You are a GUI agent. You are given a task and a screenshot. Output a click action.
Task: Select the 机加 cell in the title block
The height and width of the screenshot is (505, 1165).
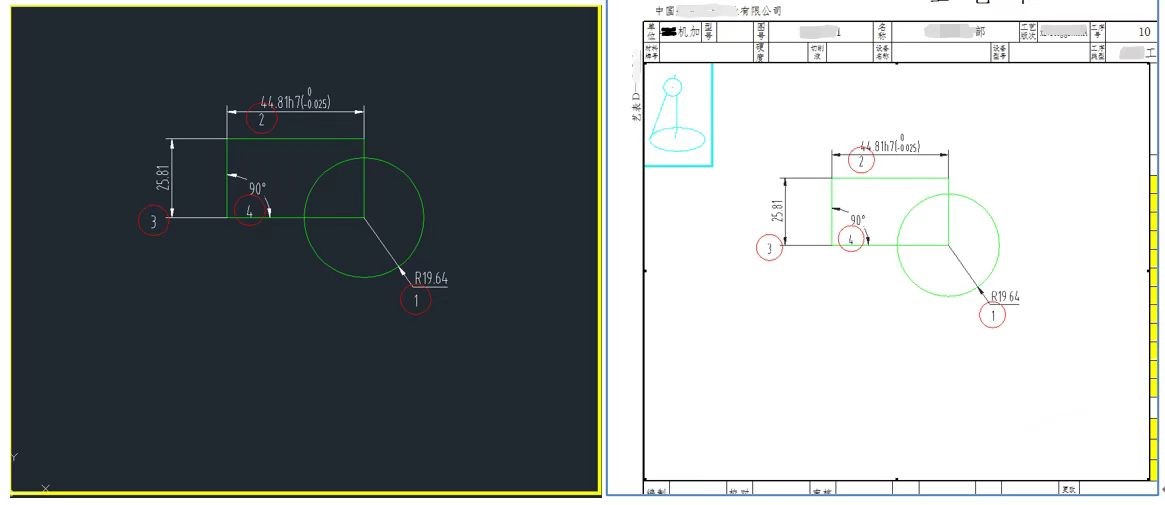pos(689,32)
